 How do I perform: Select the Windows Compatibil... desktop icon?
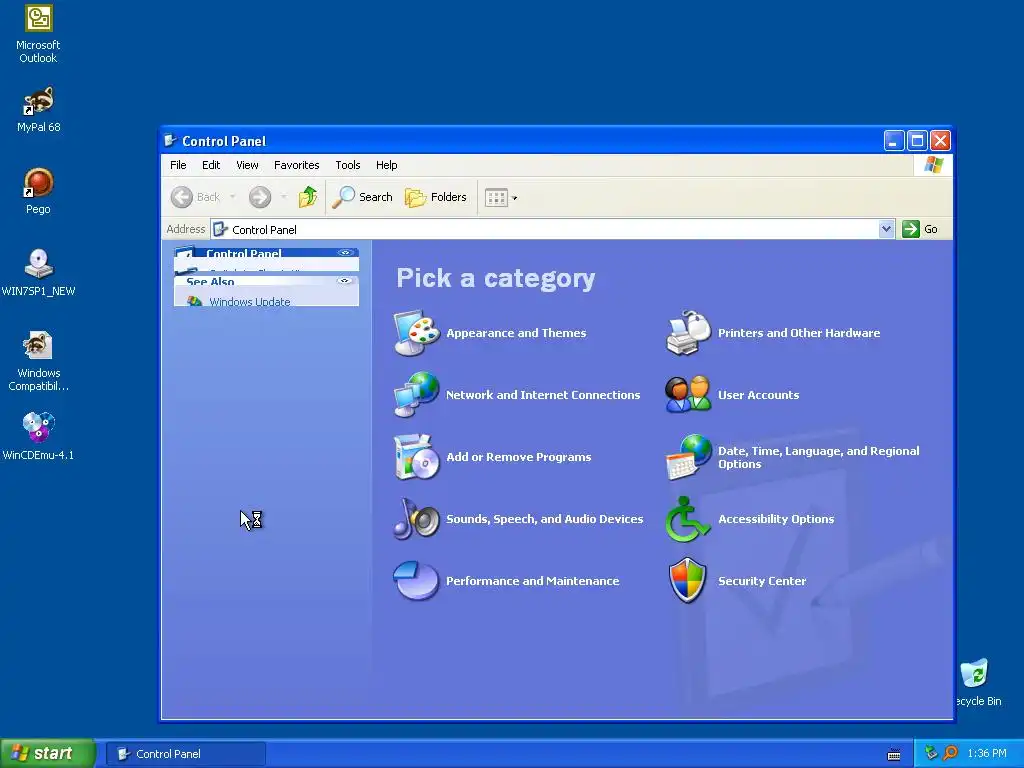pos(38,361)
